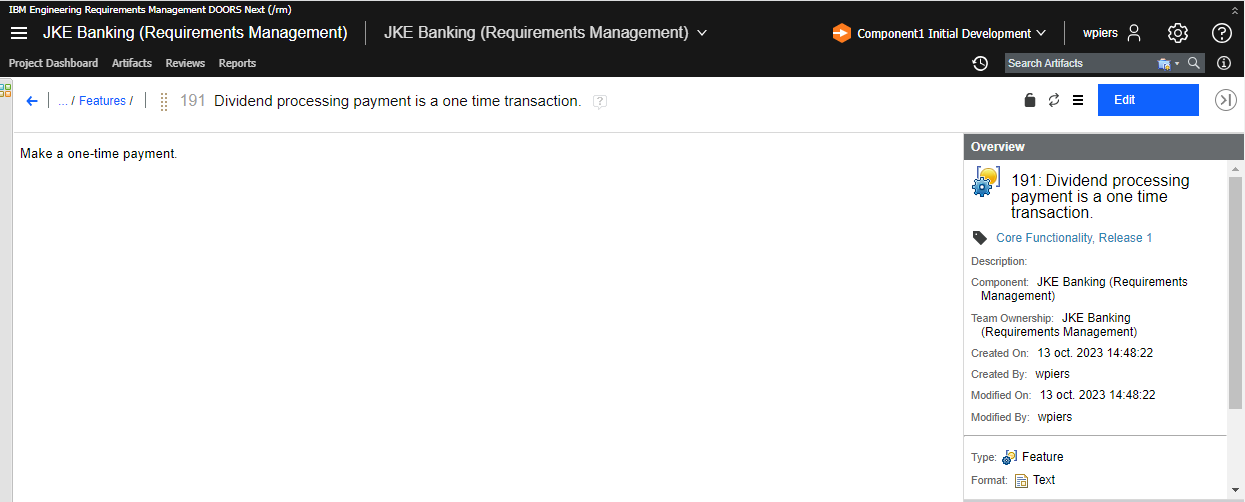The height and width of the screenshot is (502, 1245).
Task: Go to Project Dashboard
Action: point(53,63)
